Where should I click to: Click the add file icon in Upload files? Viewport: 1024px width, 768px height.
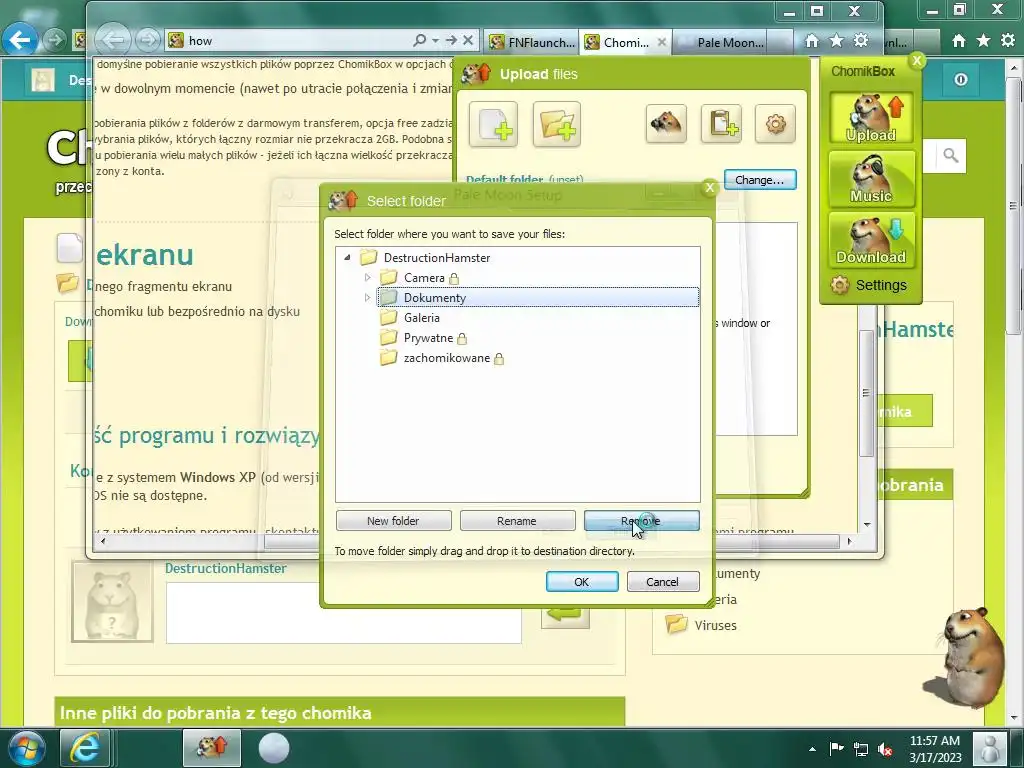493,124
